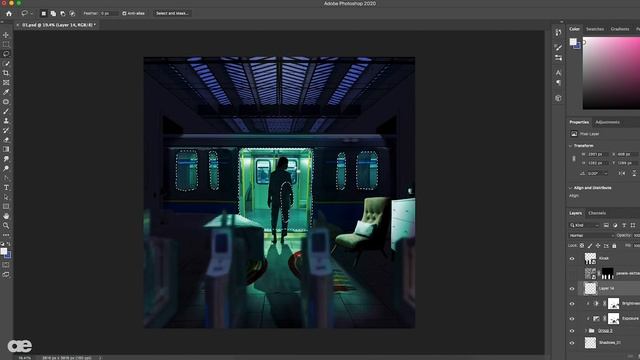The height and width of the screenshot is (360, 640).
Task: Hide the Shadows_01 layer
Action: (572, 343)
